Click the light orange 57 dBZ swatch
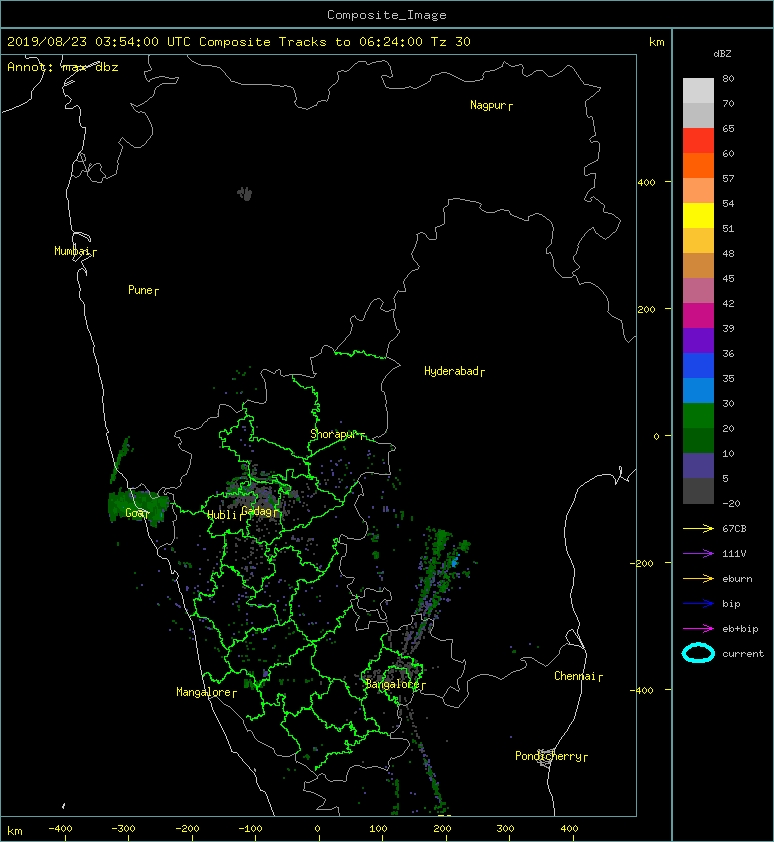This screenshot has height=842, width=774. coord(698,191)
